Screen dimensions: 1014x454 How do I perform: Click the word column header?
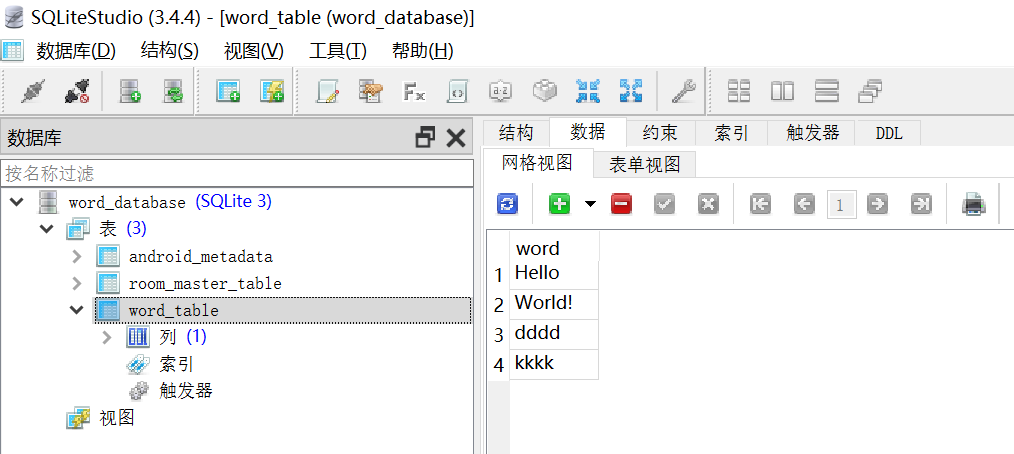pos(554,248)
